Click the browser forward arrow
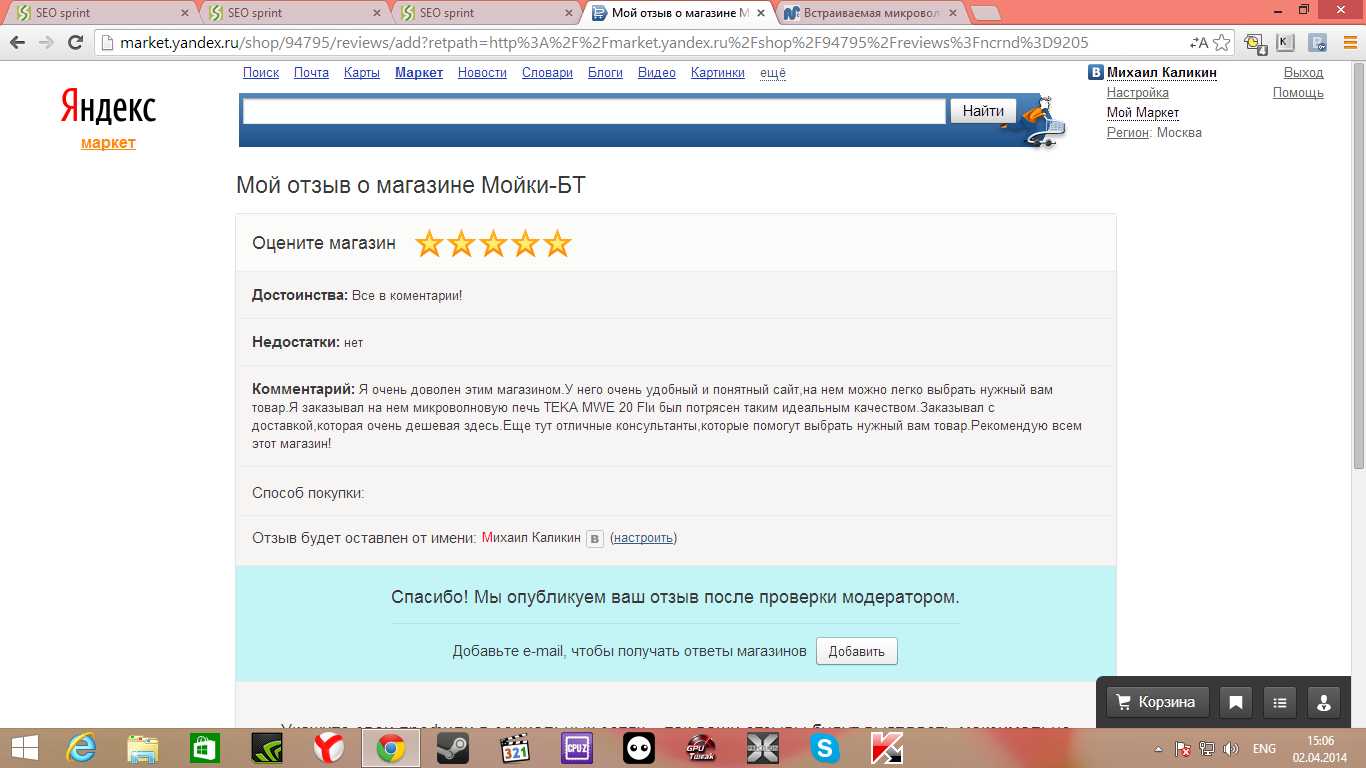1366x768 pixels. point(46,43)
